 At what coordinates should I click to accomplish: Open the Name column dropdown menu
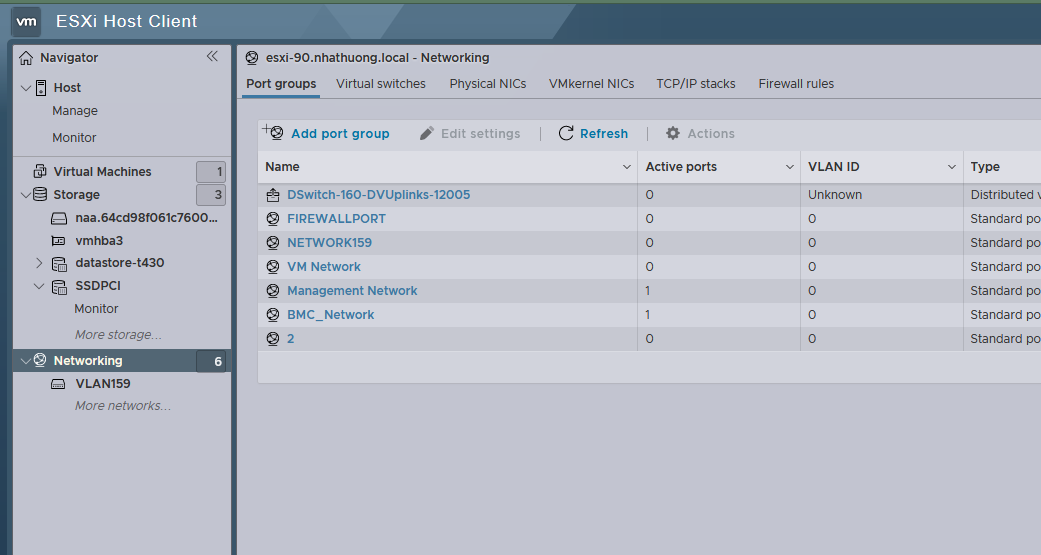[x=627, y=167]
